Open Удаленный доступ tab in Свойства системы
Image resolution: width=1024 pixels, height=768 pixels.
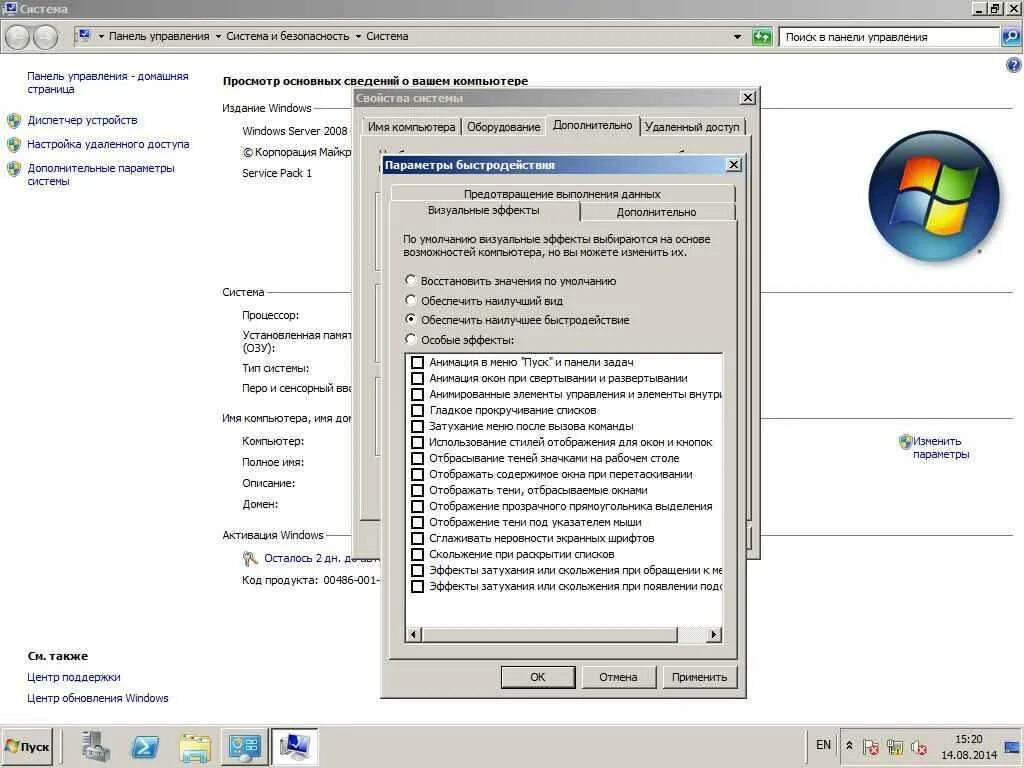tap(692, 127)
